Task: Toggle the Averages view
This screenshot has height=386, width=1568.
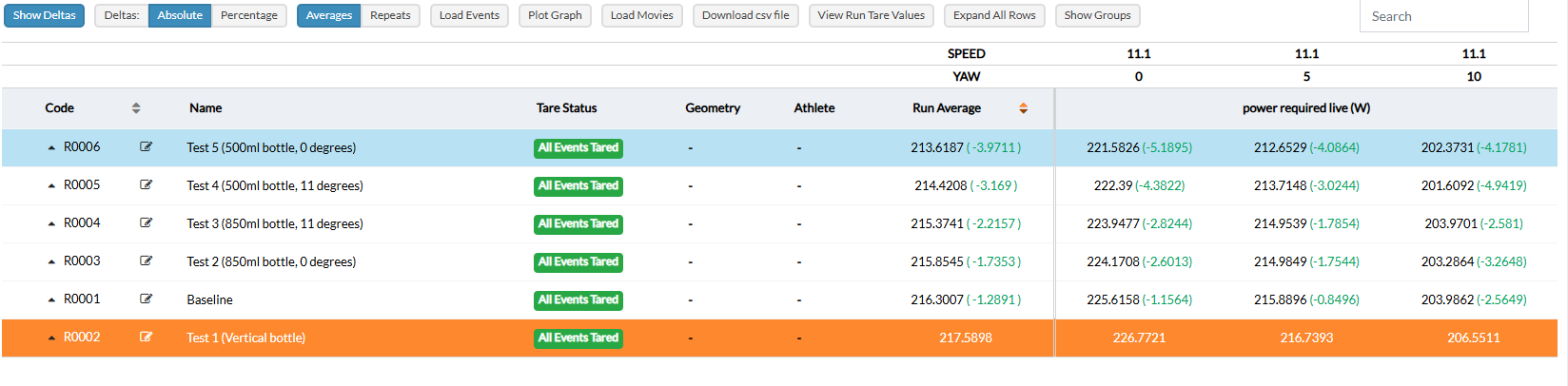Action: pos(328,15)
